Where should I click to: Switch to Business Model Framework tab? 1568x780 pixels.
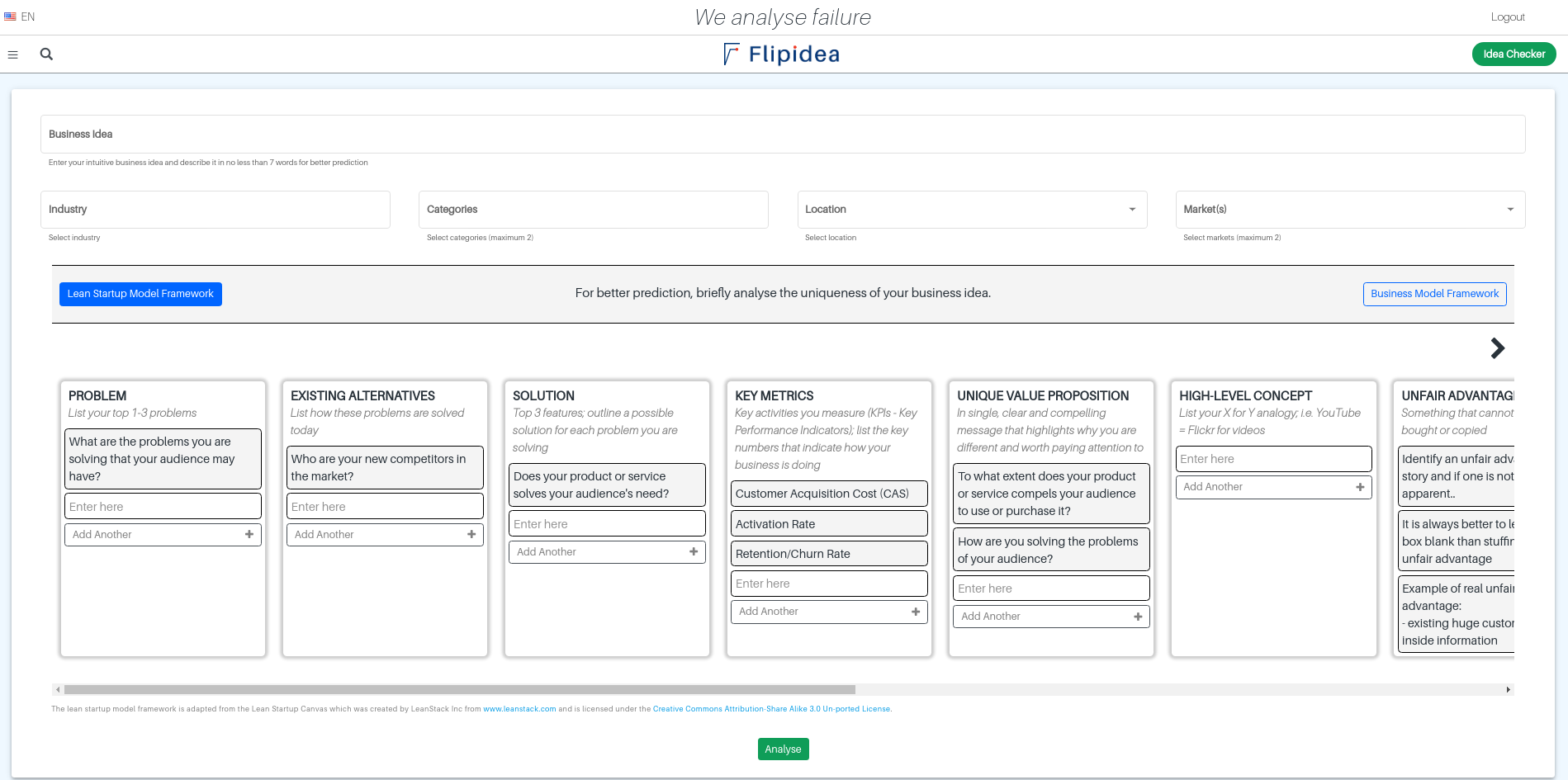(x=1434, y=294)
